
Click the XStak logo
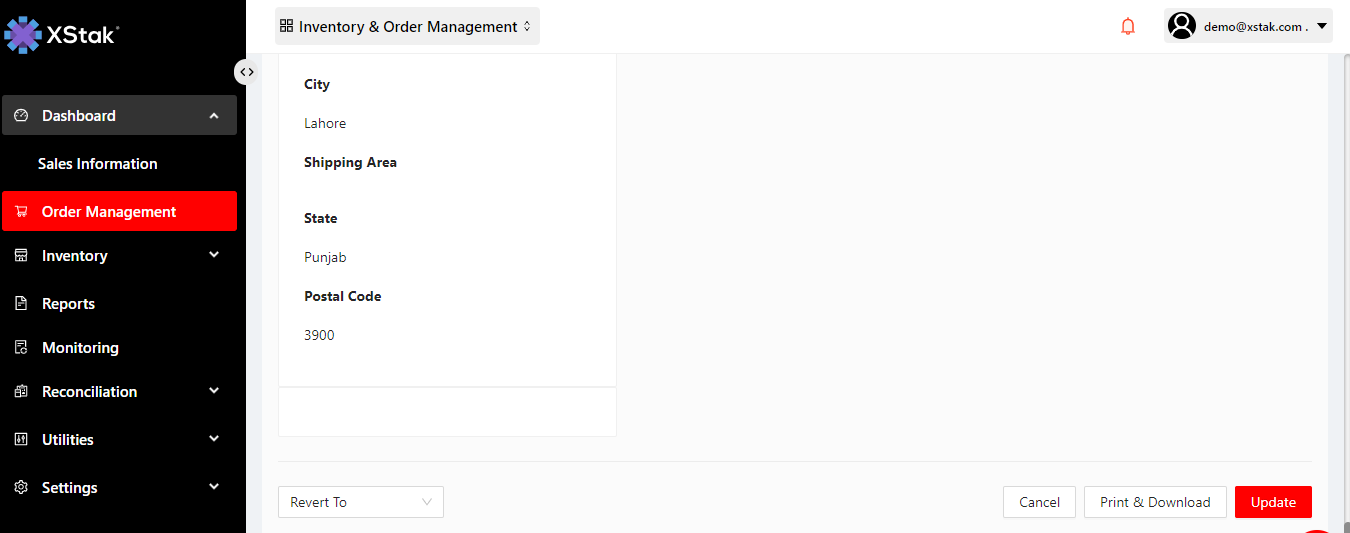62,35
